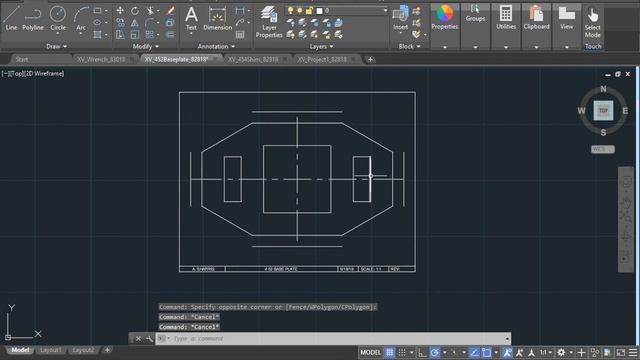640x360 pixels.
Task: Click the Insert block icon
Action: [x=400, y=18]
